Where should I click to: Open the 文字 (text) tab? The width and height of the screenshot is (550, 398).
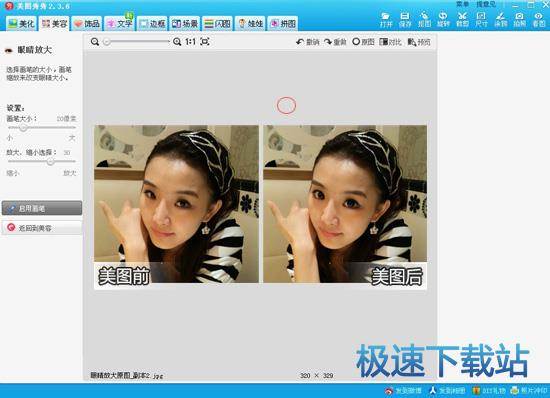tap(120, 23)
